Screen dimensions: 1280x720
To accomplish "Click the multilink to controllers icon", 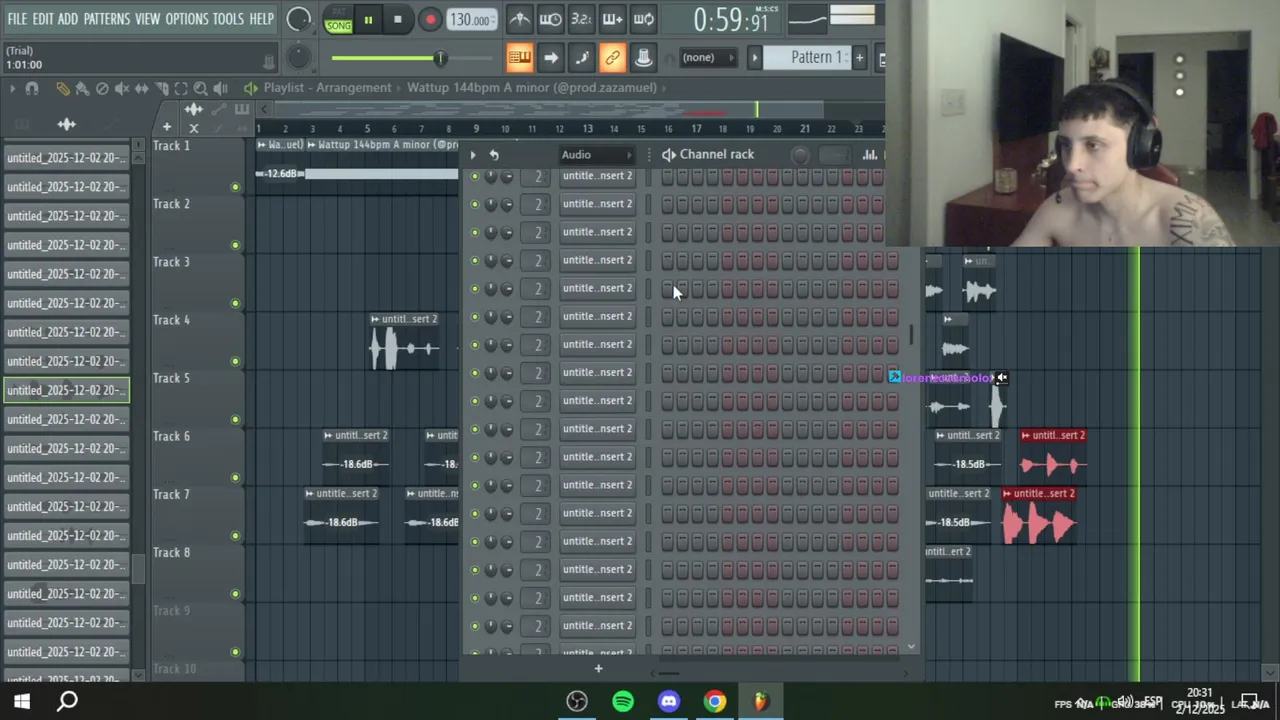I will (x=643, y=58).
